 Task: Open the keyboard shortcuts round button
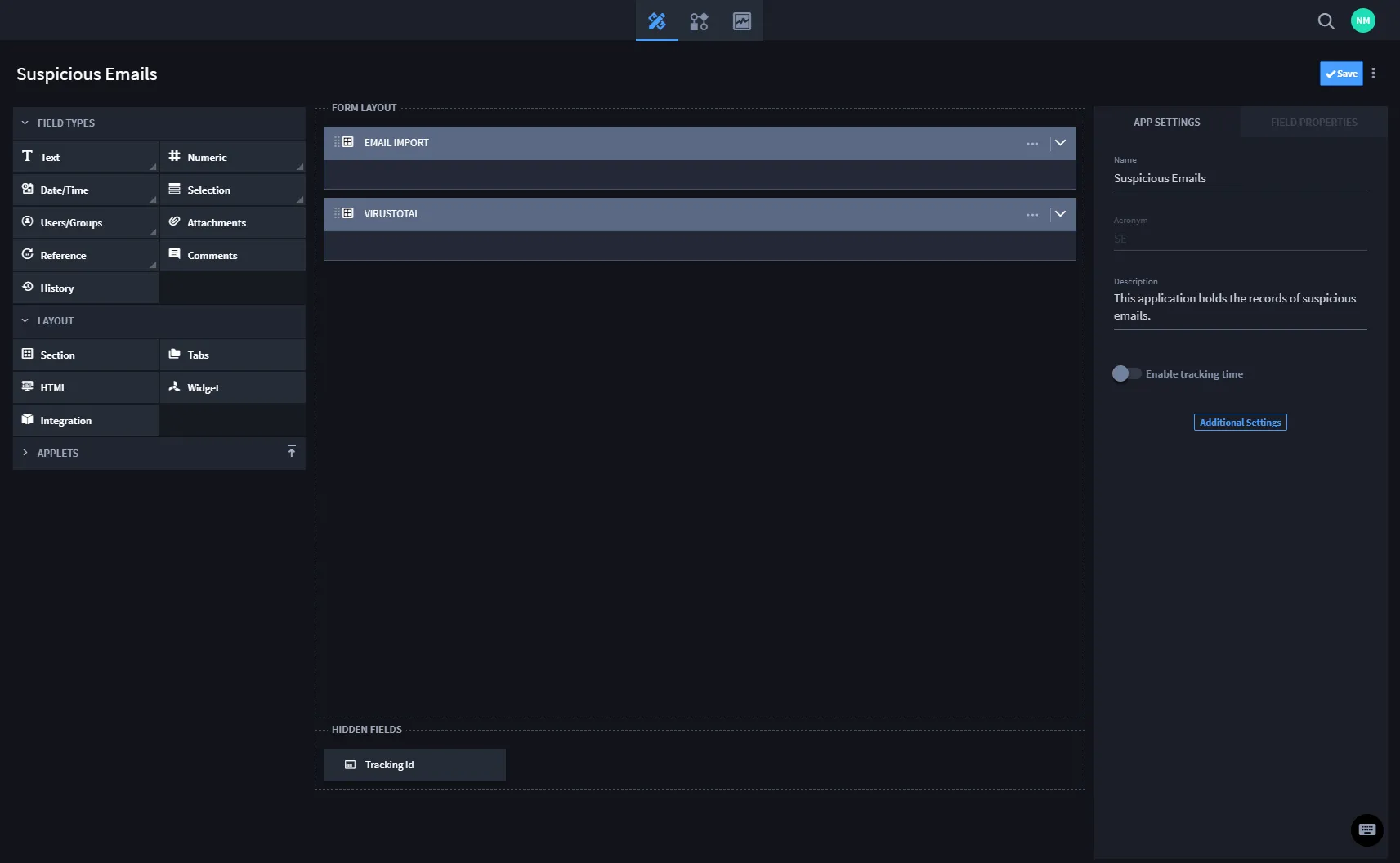(1366, 829)
